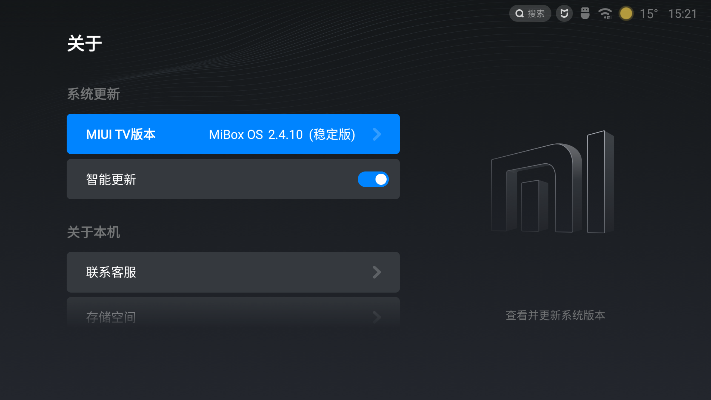
Task: Open the Mijia cat-face icon
Action: tap(564, 14)
